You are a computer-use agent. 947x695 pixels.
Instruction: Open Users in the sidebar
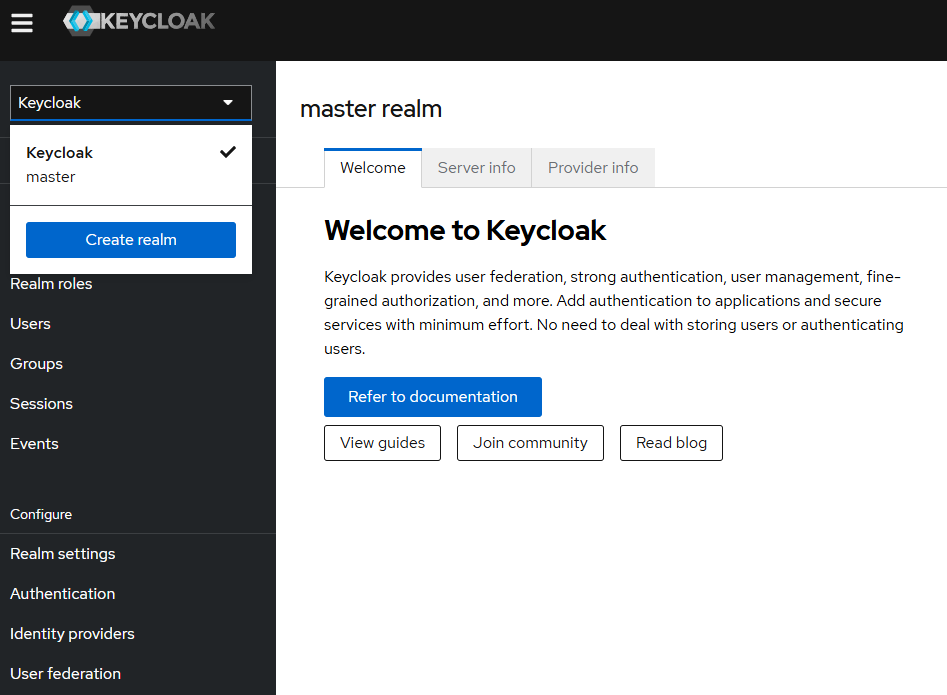pyautogui.click(x=30, y=324)
